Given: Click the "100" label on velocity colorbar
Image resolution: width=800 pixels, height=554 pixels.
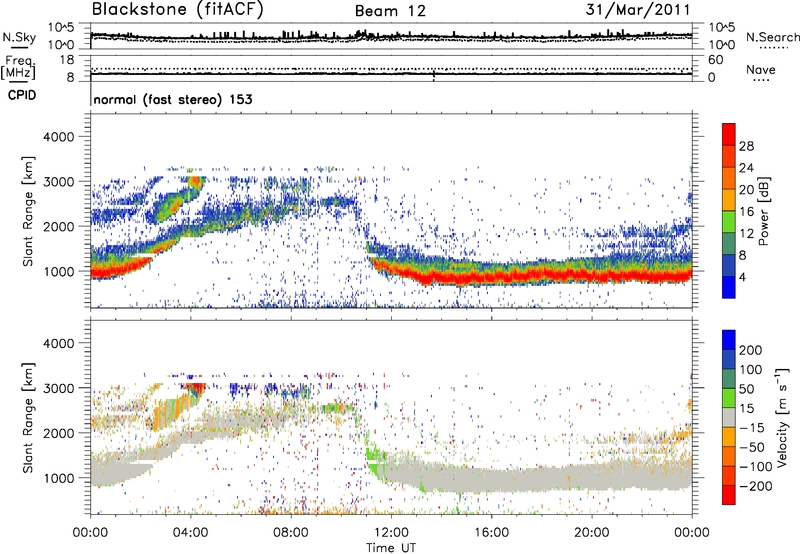Looking at the screenshot, I should pos(751,370).
